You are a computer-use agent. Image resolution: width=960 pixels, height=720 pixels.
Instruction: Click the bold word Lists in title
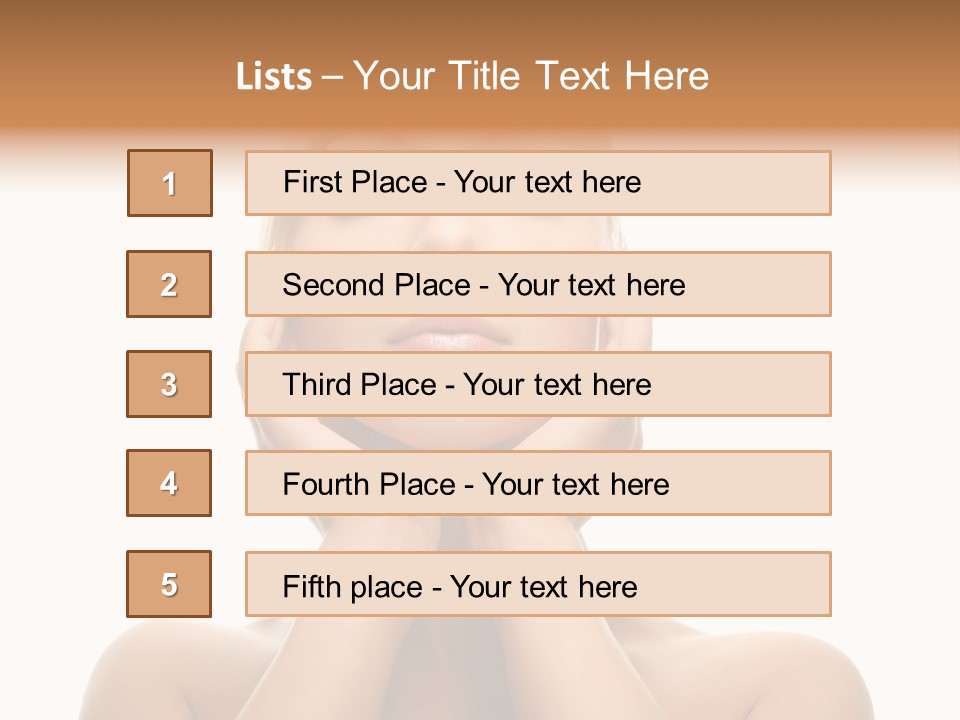tap(274, 77)
